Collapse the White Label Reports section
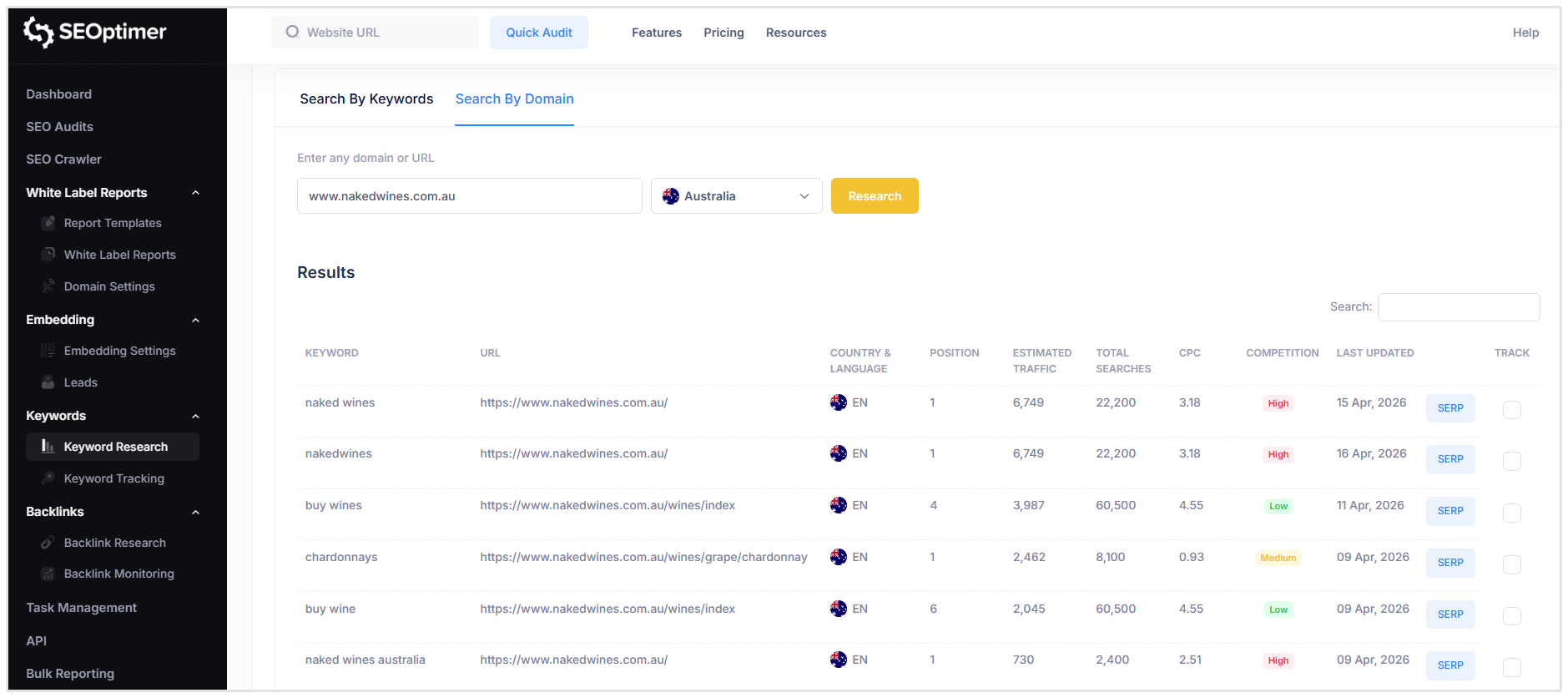The width and height of the screenshot is (1568, 698). [195, 193]
